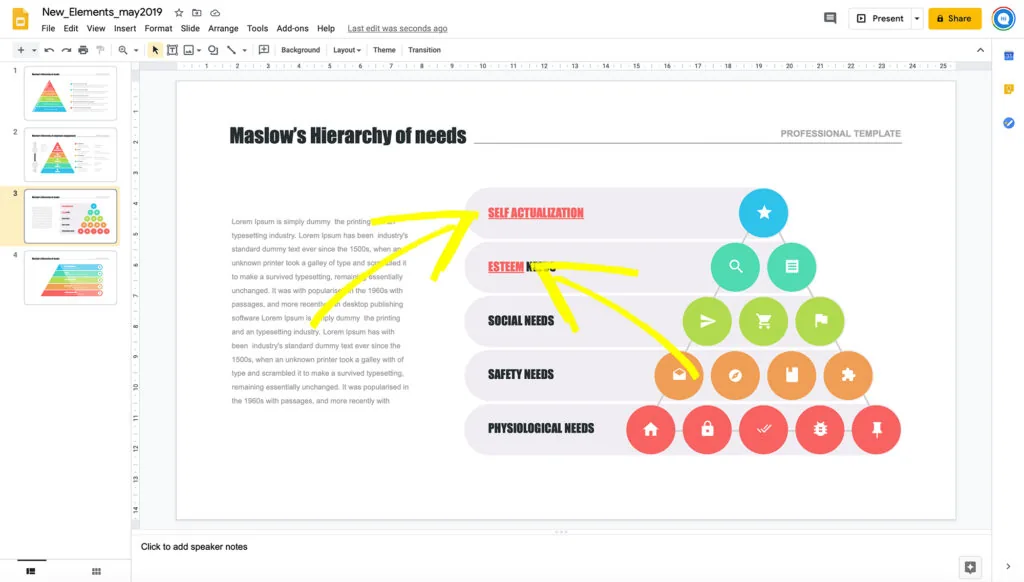
Task: Open the Edit menu
Action: tap(71, 28)
